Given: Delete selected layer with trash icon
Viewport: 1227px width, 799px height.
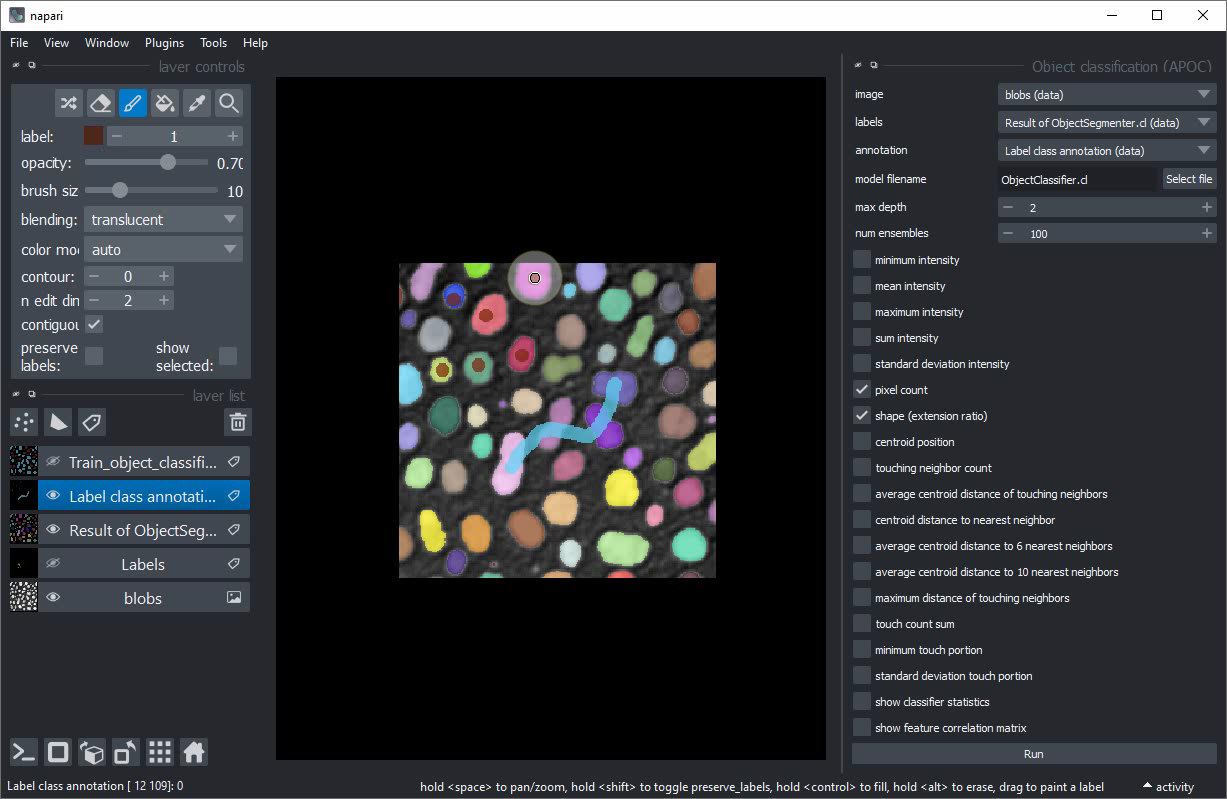Looking at the screenshot, I should click(x=237, y=422).
